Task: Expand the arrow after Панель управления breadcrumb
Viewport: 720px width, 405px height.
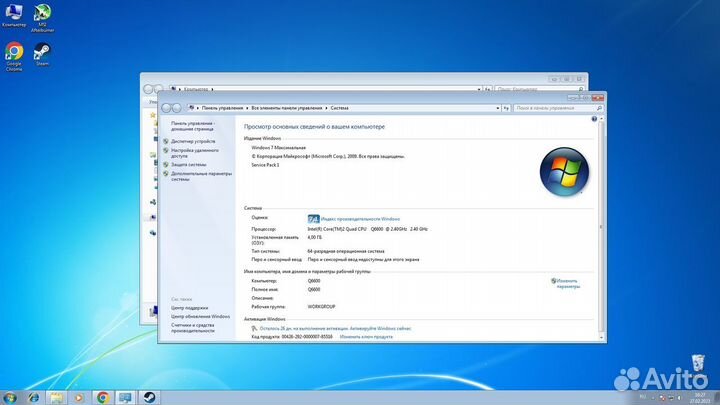Action: tap(247, 108)
